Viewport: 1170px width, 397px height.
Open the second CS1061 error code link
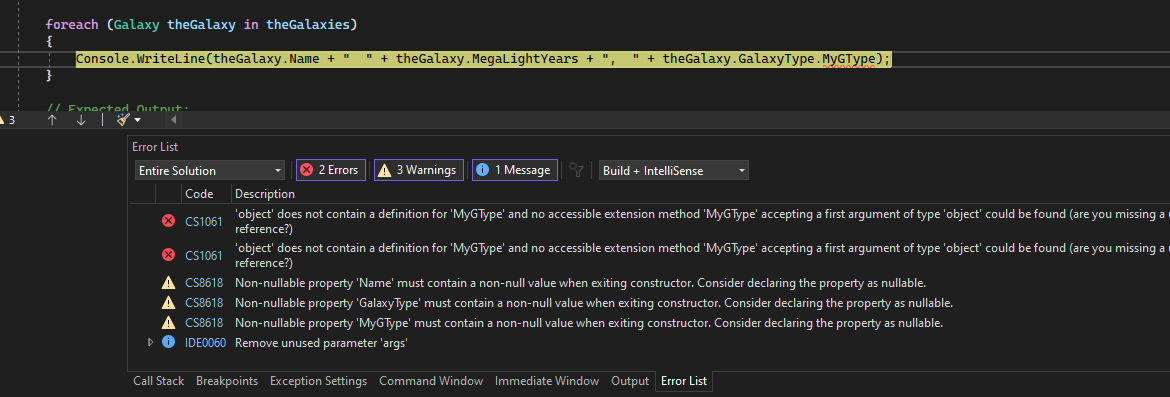[x=204, y=256]
